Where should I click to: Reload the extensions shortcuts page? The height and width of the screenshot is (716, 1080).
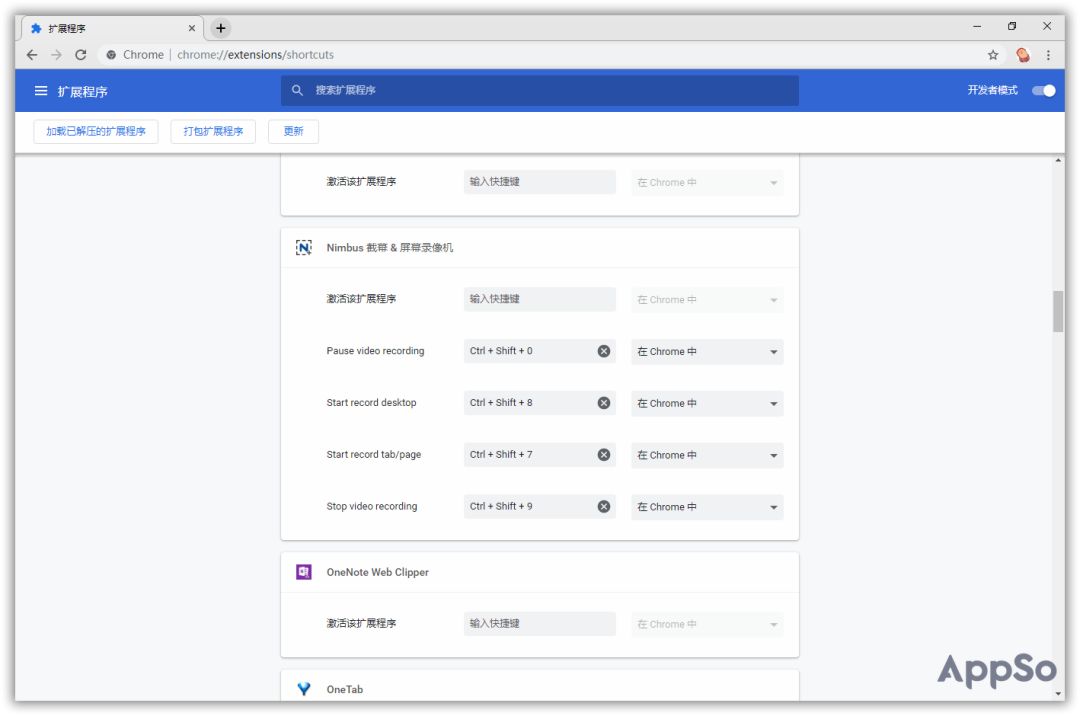click(x=81, y=54)
